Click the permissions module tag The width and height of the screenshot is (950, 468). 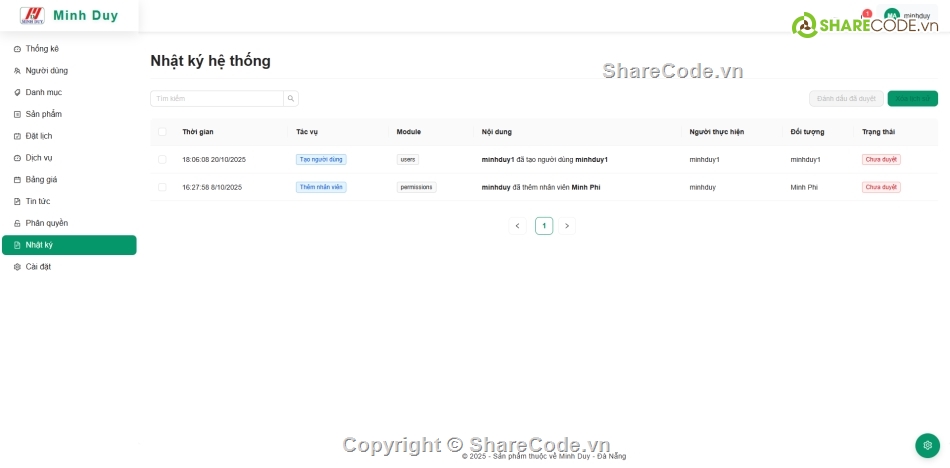pos(416,187)
